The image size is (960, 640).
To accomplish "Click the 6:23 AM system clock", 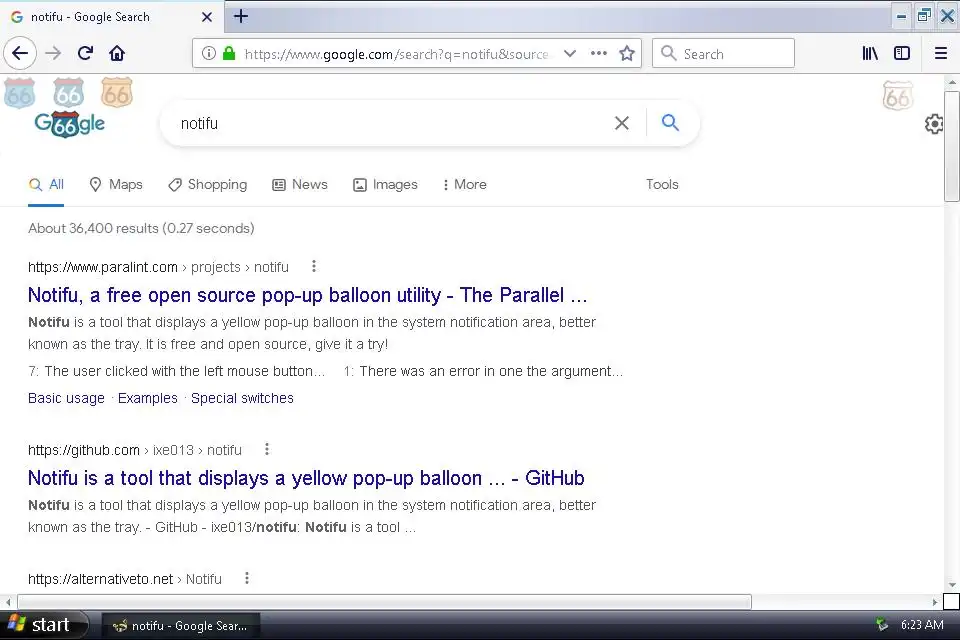I will (x=922, y=625).
